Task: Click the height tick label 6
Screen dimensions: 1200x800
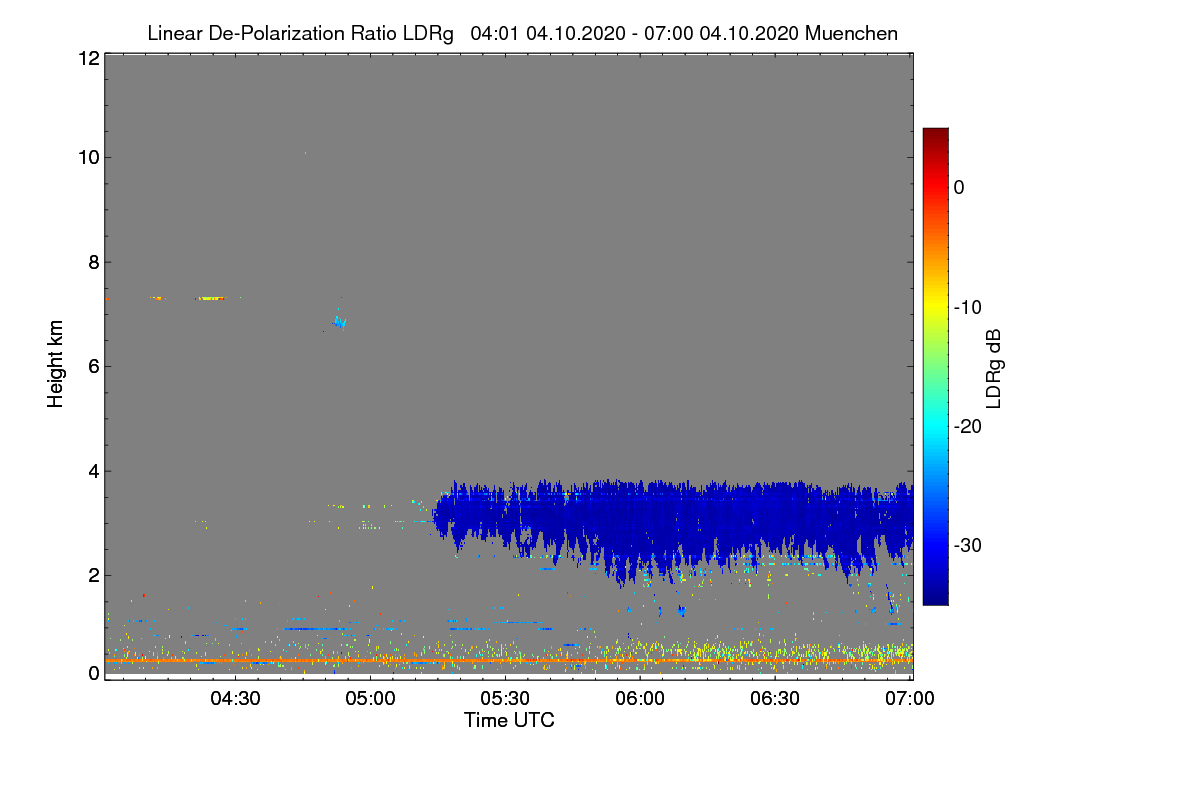Action: (x=93, y=366)
